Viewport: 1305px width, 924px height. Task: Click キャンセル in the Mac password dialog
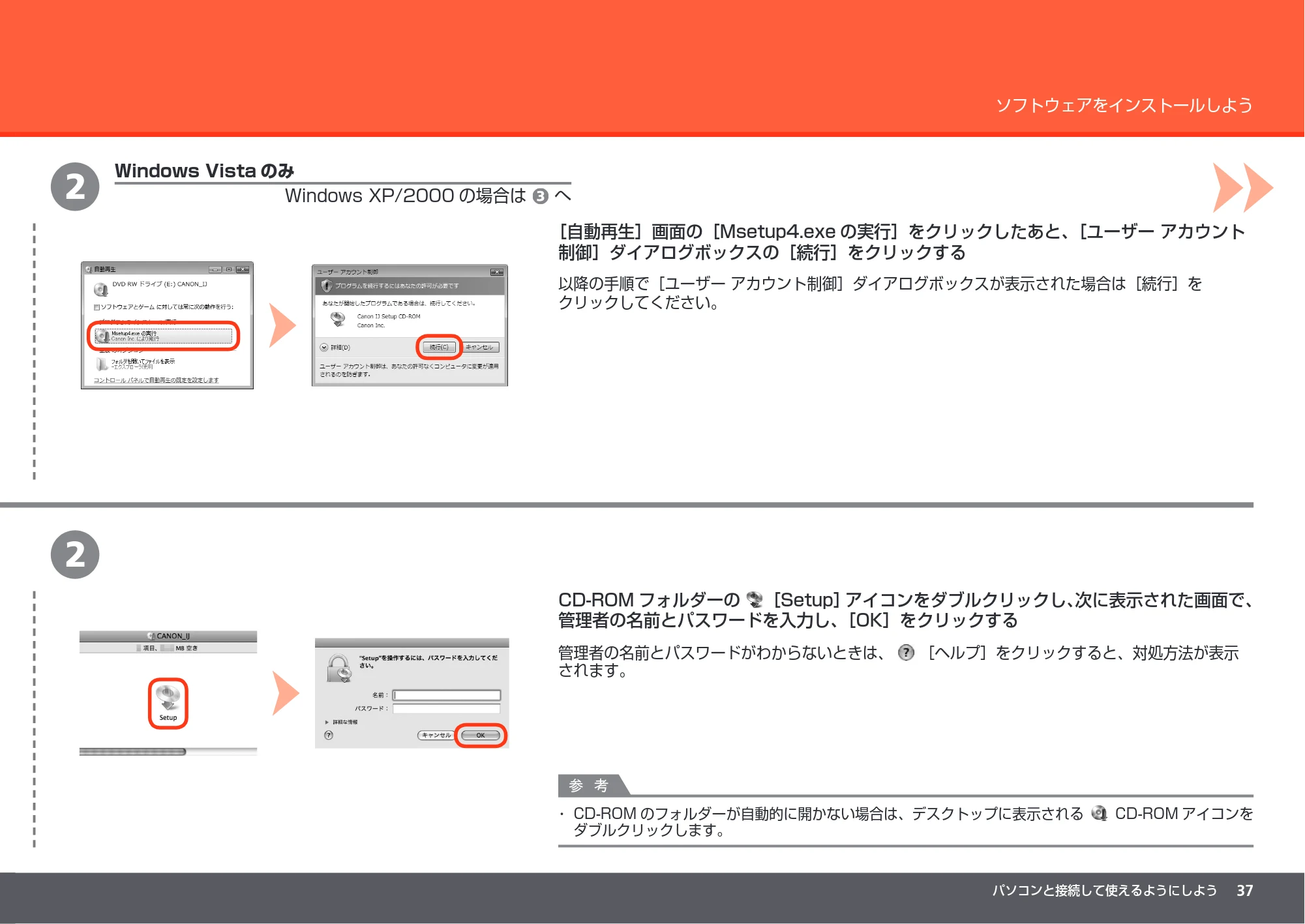(x=436, y=736)
